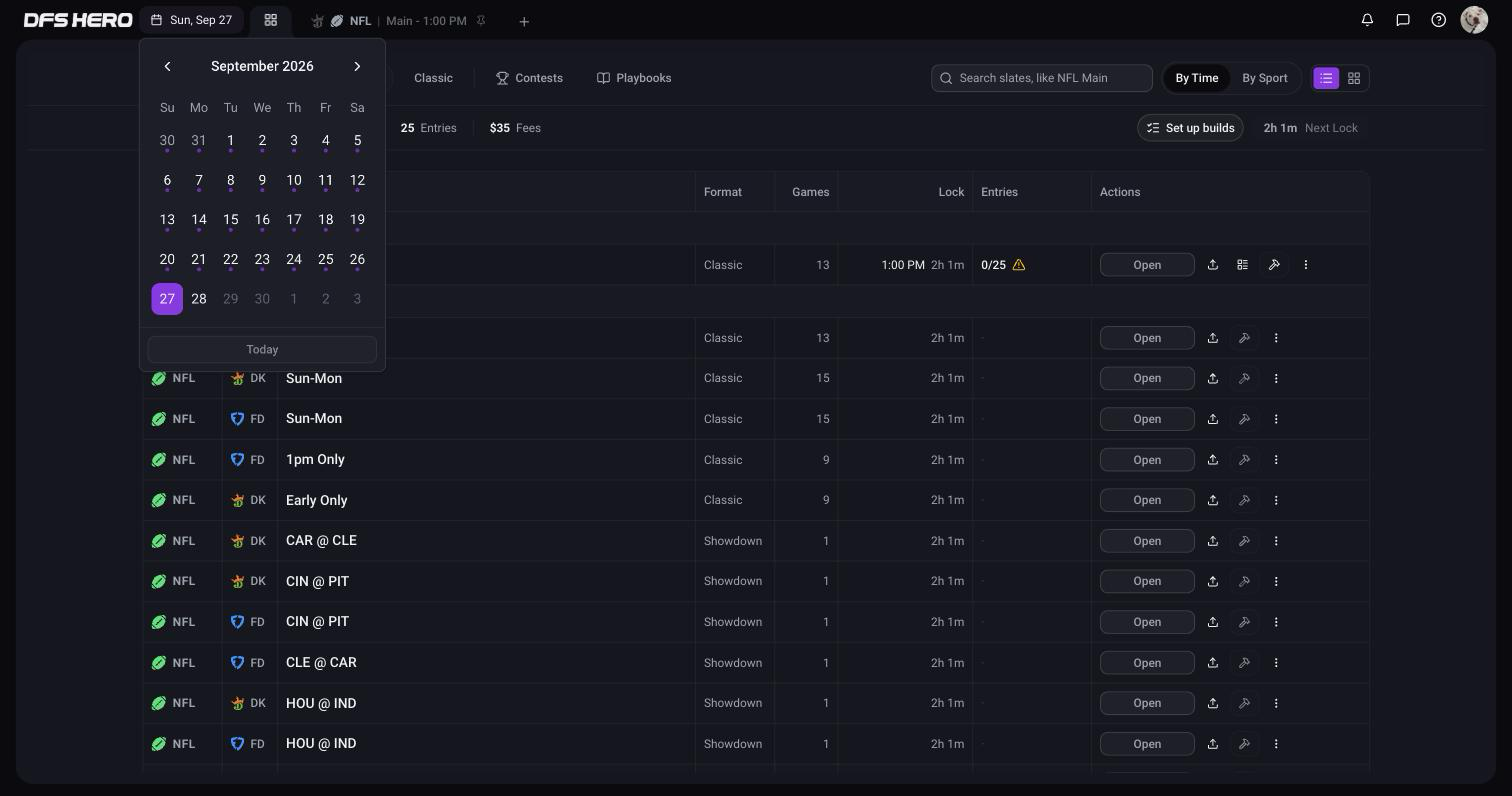The height and width of the screenshot is (796, 1512).
Task: Click the Today button in calendar
Action: (x=262, y=349)
